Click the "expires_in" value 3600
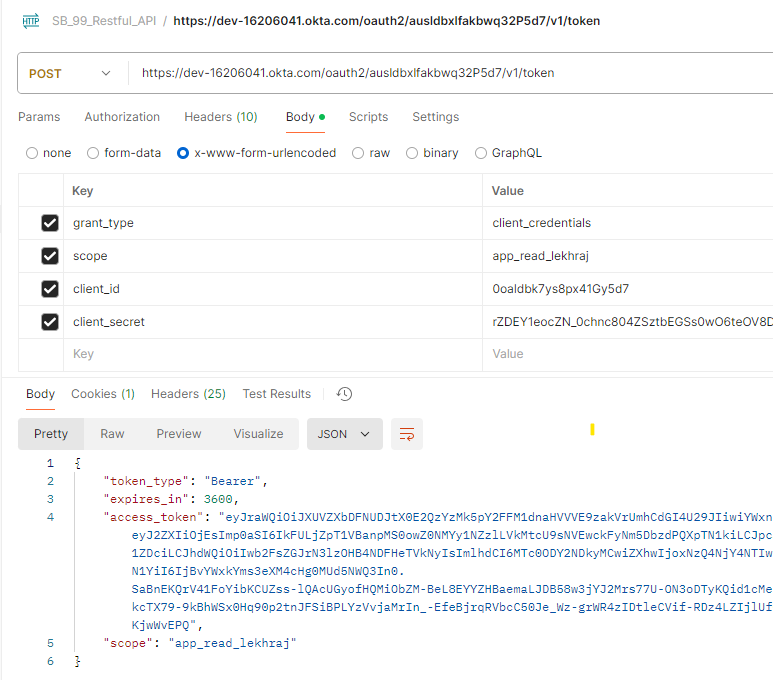This screenshot has height=680, width=773. click(x=218, y=499)
